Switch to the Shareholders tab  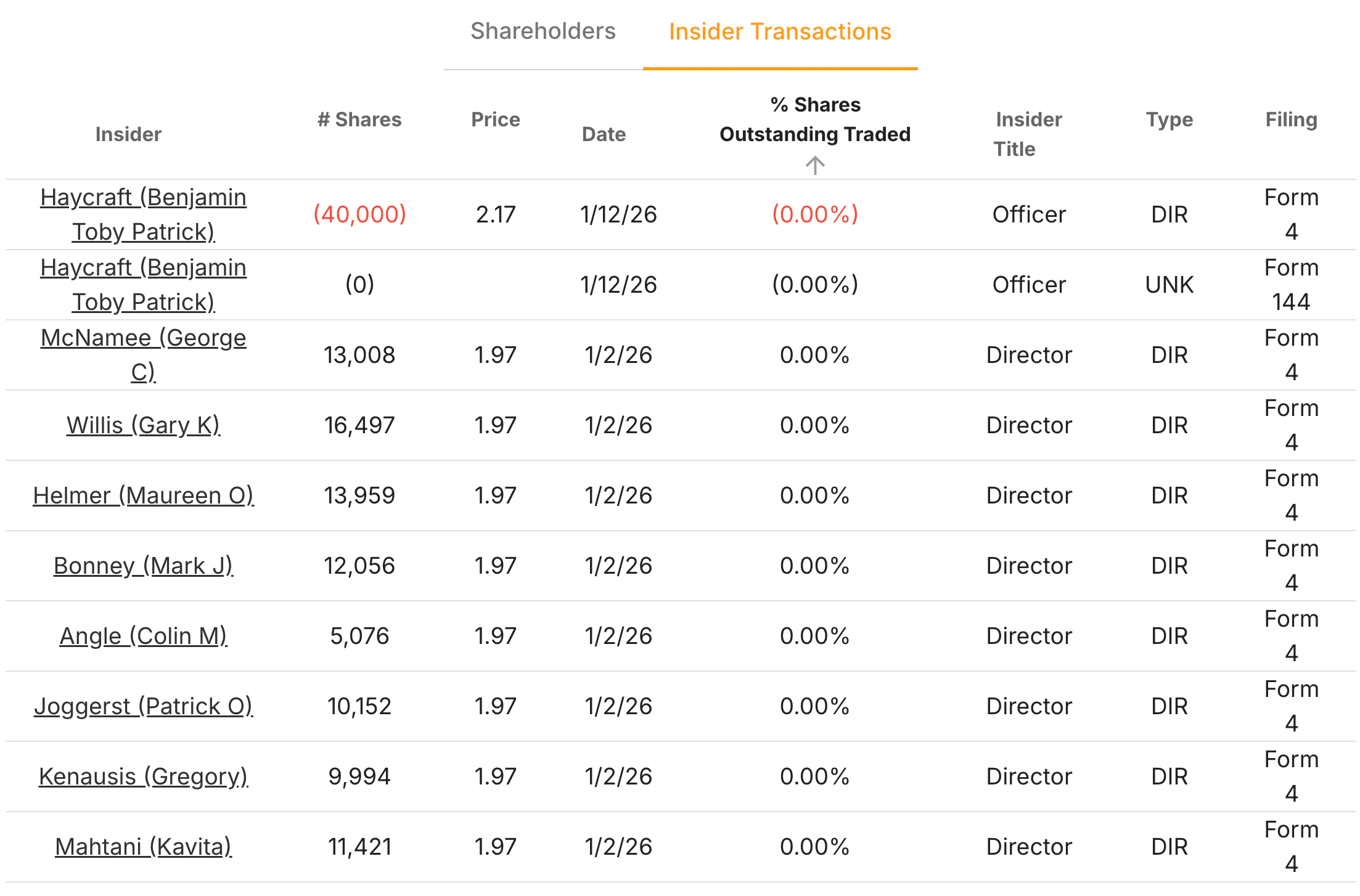(543, 31)
